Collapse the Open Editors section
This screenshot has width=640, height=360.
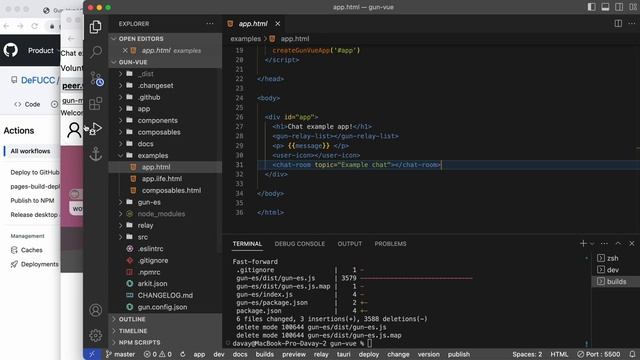(166, 39)
